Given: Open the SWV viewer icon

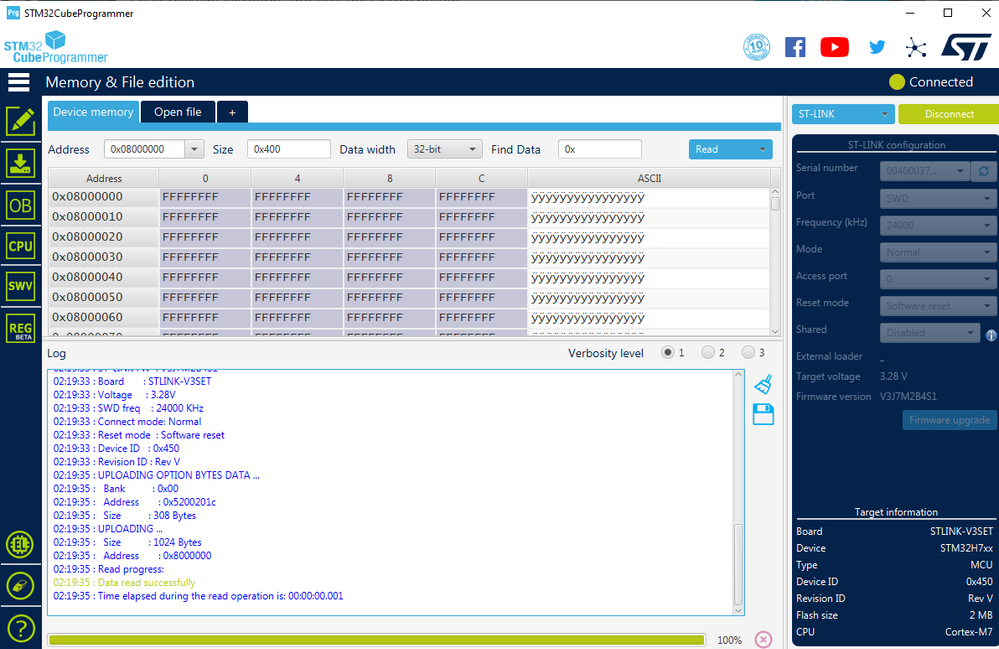Looking at the screenshot, I should pyautogui.click(x=20, y=286).
